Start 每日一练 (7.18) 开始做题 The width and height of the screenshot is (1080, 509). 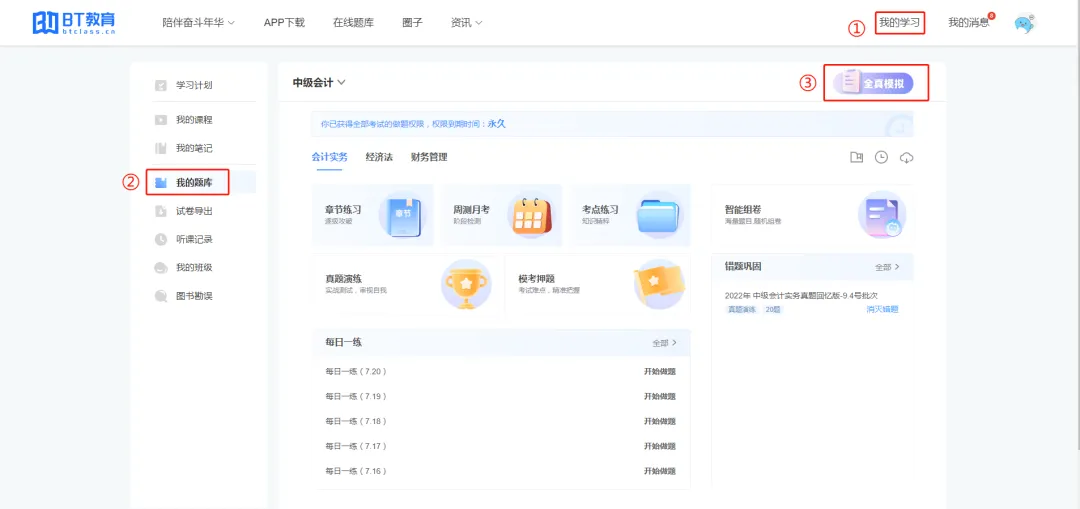pos(660,422)
